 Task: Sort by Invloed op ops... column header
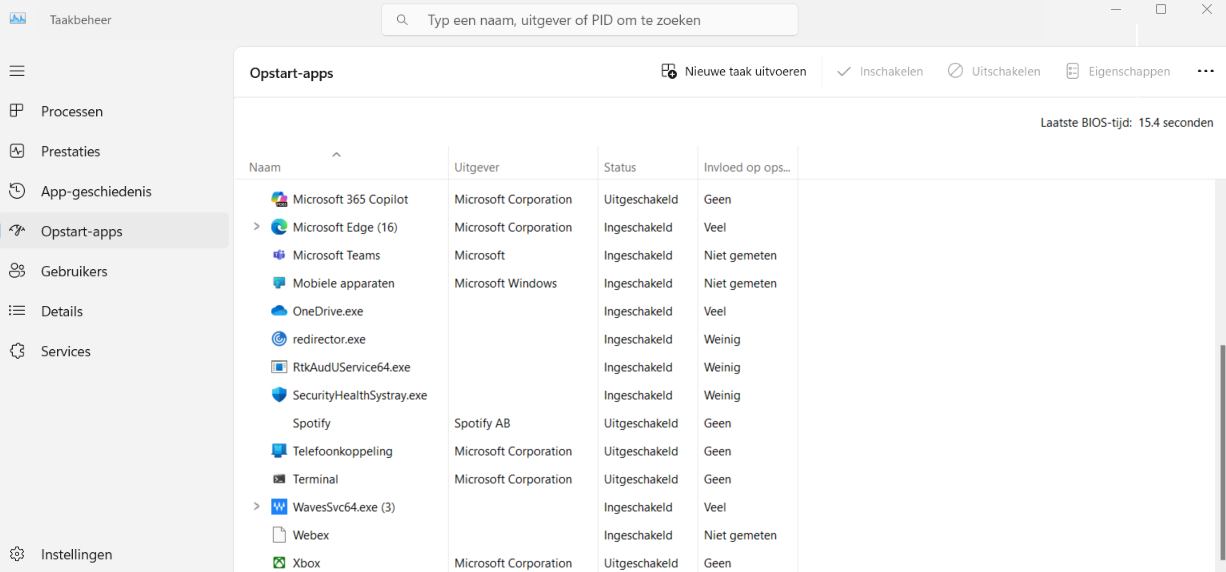747,167
